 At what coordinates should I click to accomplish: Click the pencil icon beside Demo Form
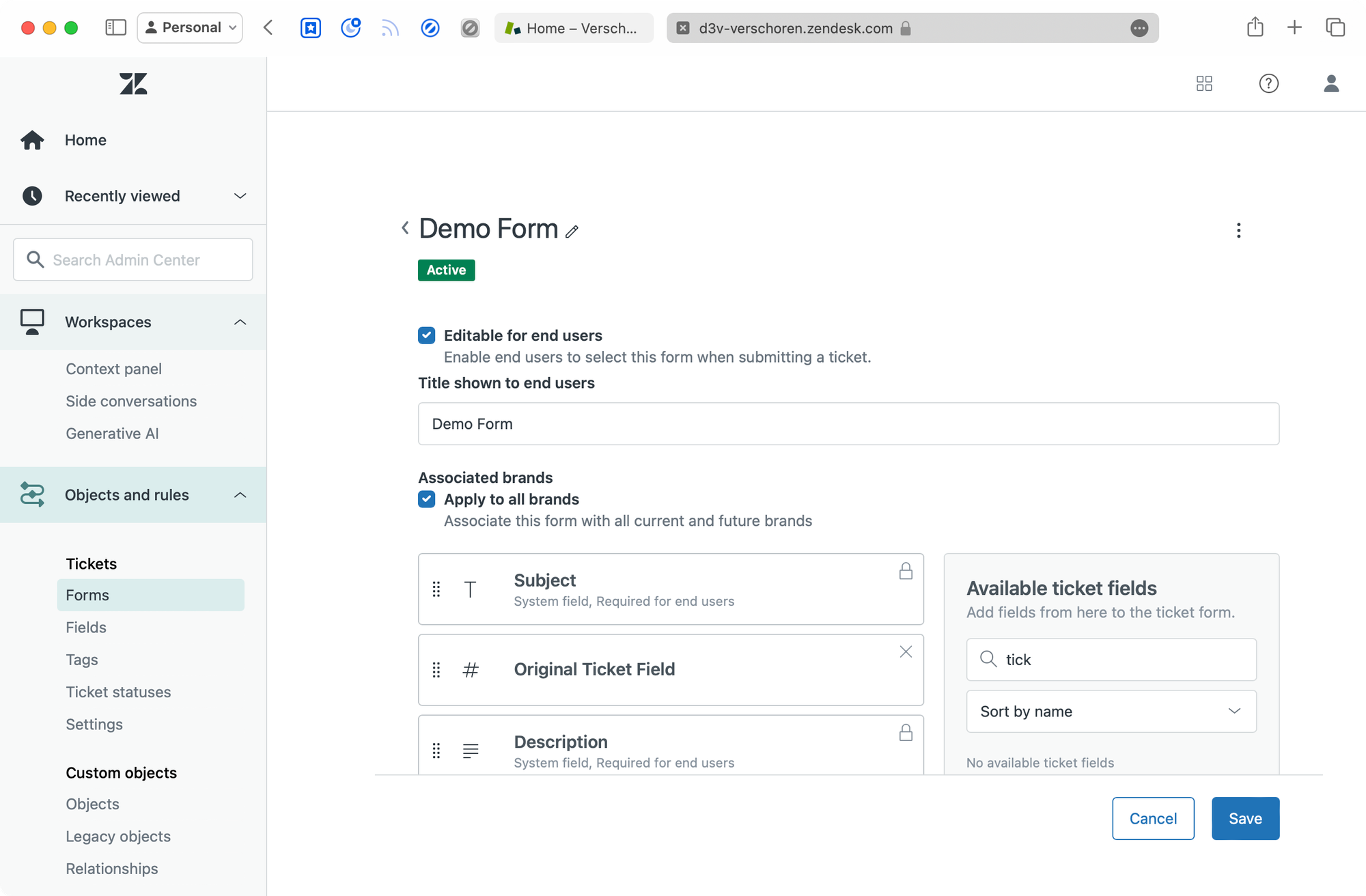(572, 232)
